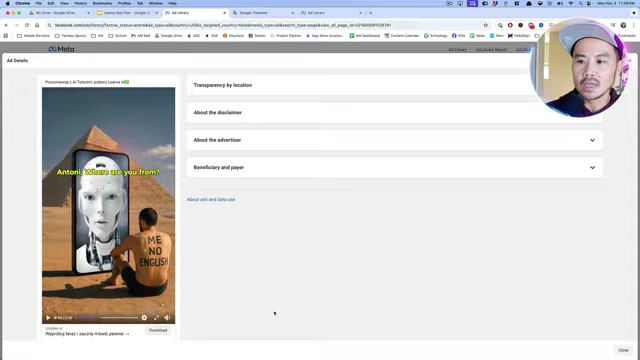Open App Store localization bookmark
This screenshot has height=360, width=640.
[x=325, y=36]
